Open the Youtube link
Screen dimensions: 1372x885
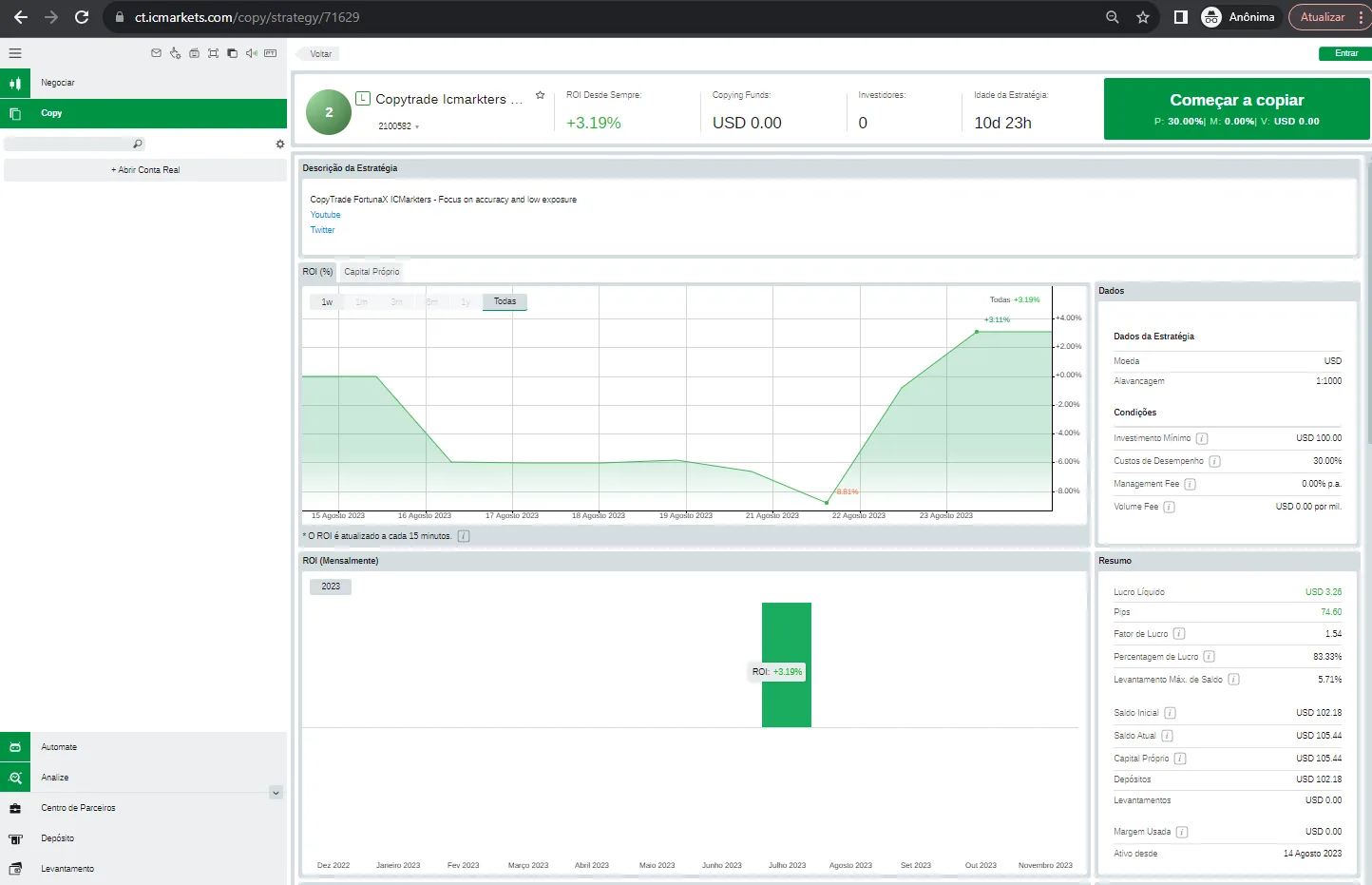coord(325,215)
